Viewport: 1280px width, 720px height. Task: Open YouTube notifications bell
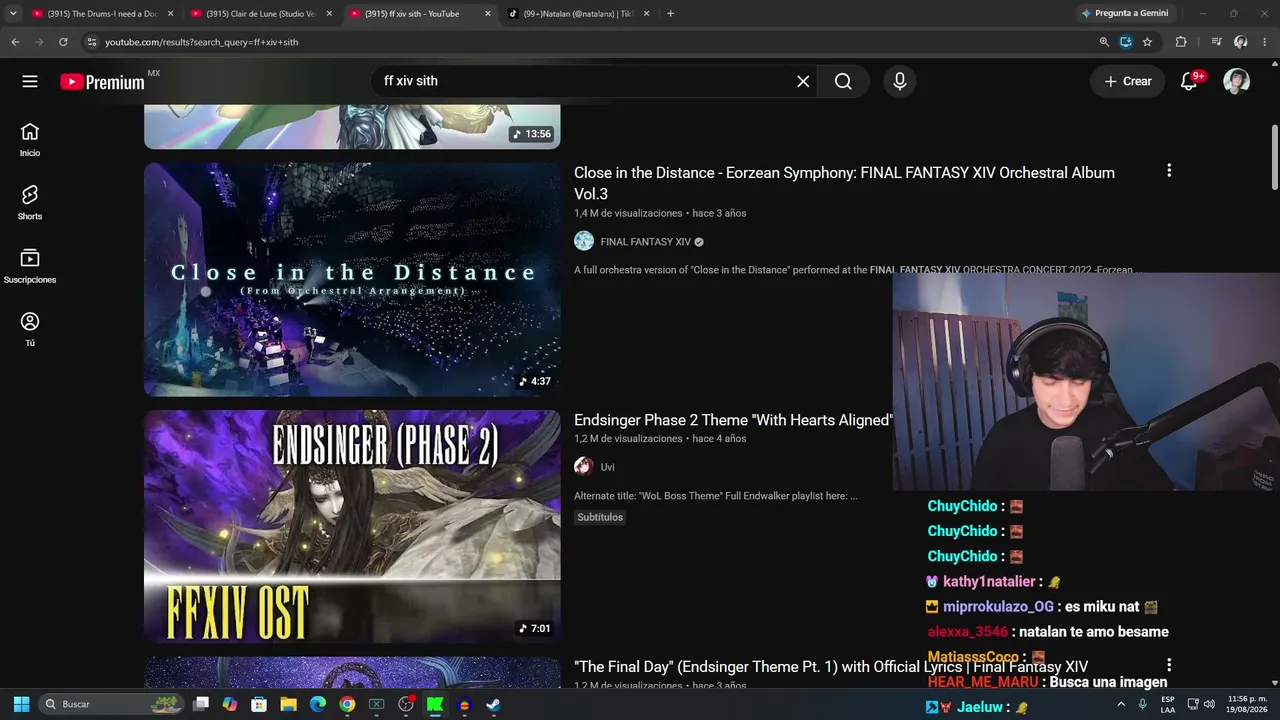click(x=1189, y=81)
